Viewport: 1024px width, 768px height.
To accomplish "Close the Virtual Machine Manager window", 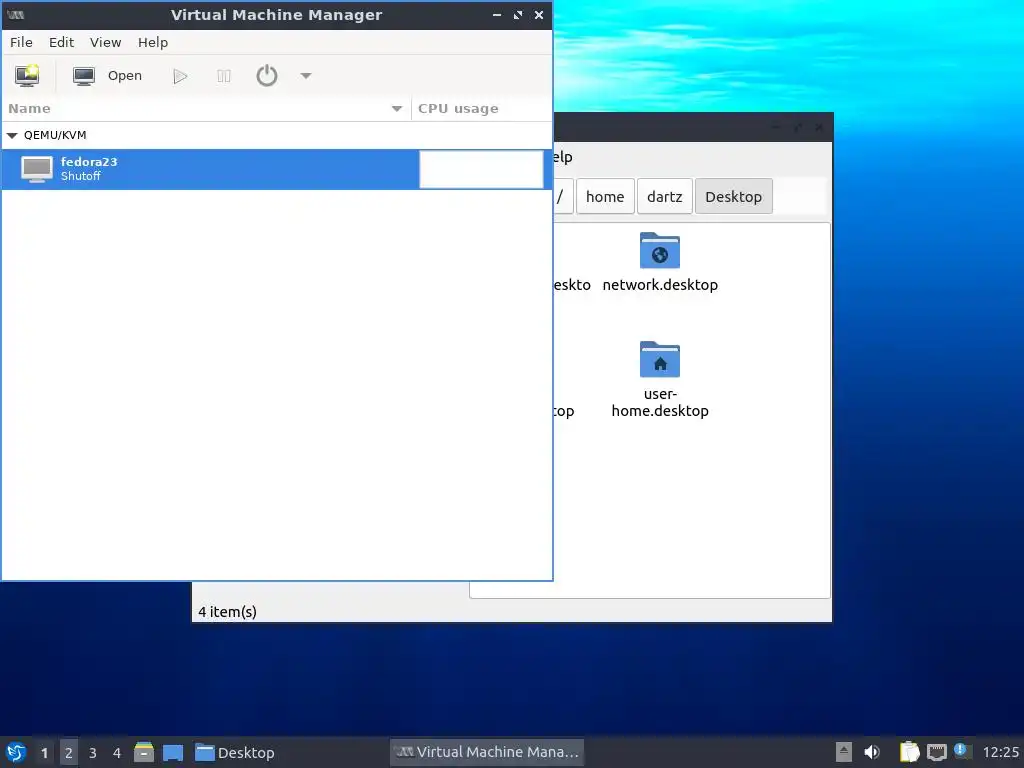I will click(539, 15).
